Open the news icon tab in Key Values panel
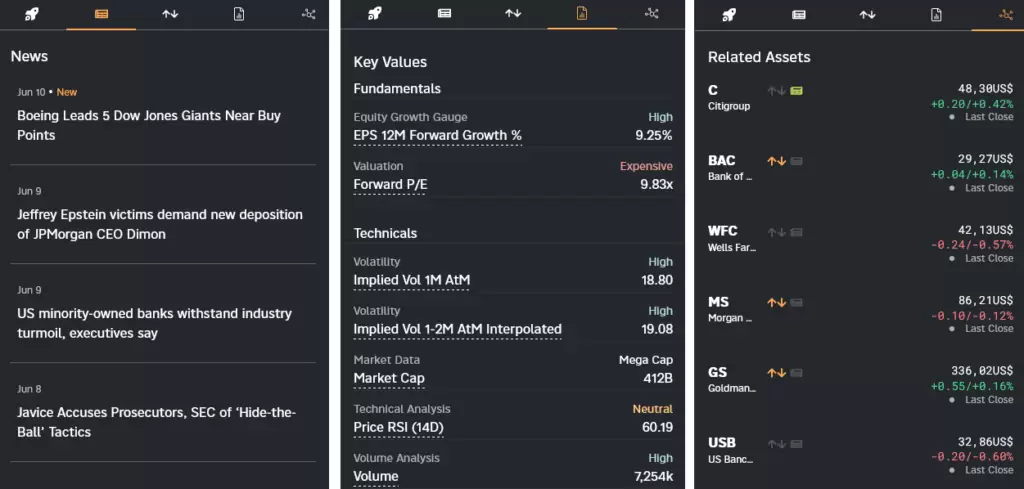This screenshot has height=489, width=1024. [444, 14]
